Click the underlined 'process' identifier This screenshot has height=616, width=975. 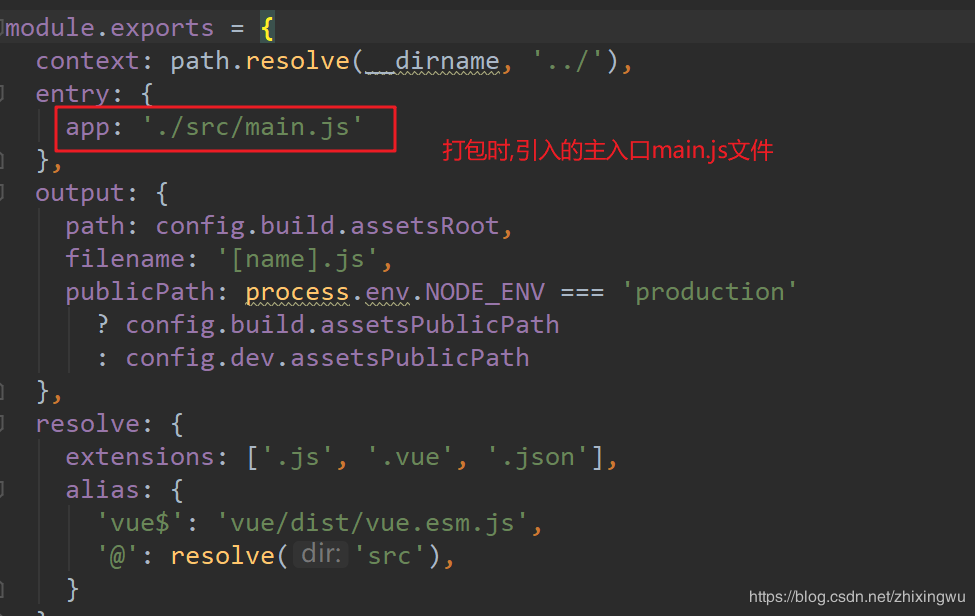click(297, 292)
